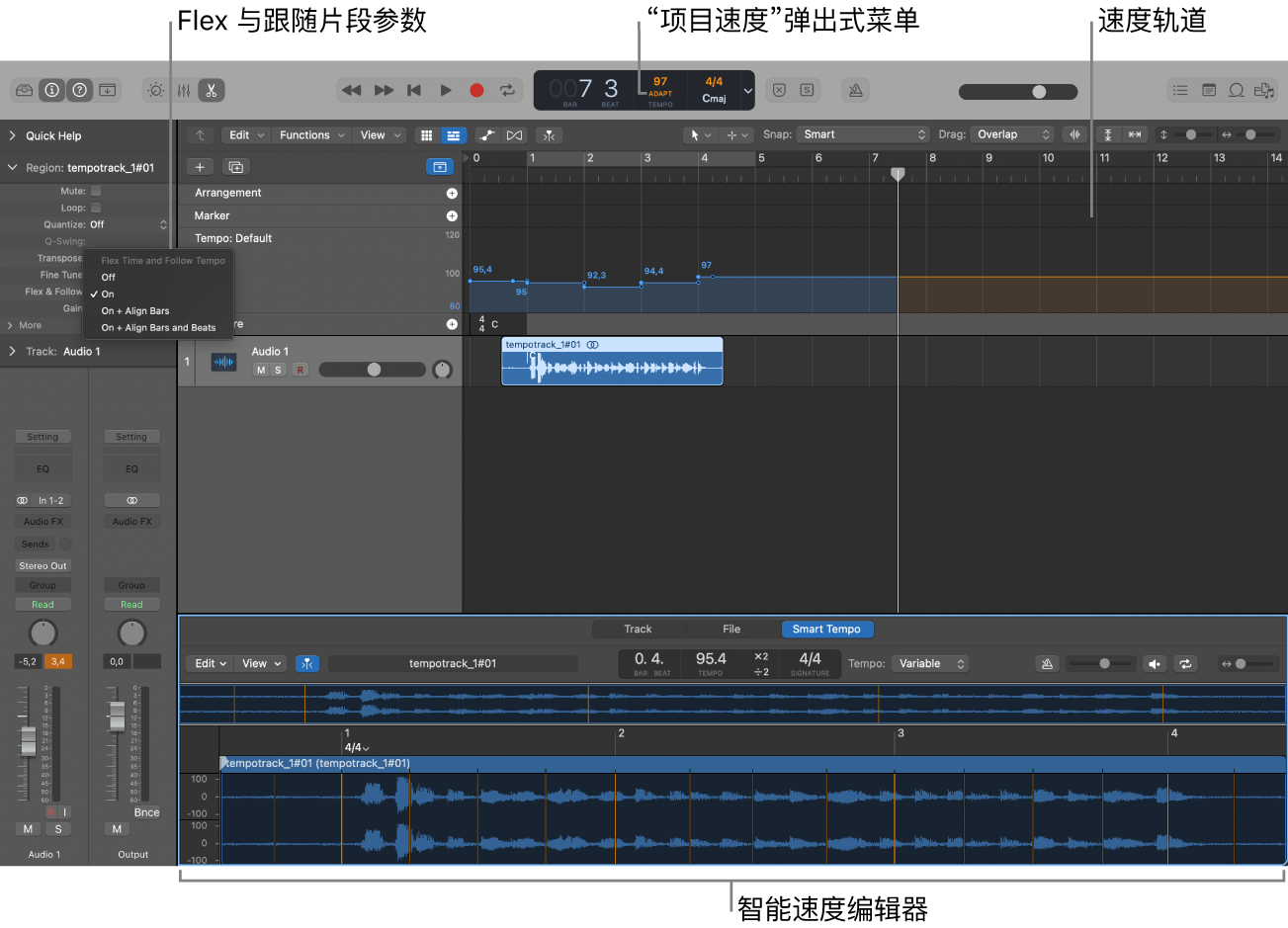This screenshot has height=928, width=1288.
Task: Expand the Track: Audio 1 section
Action: click(13, 352)
